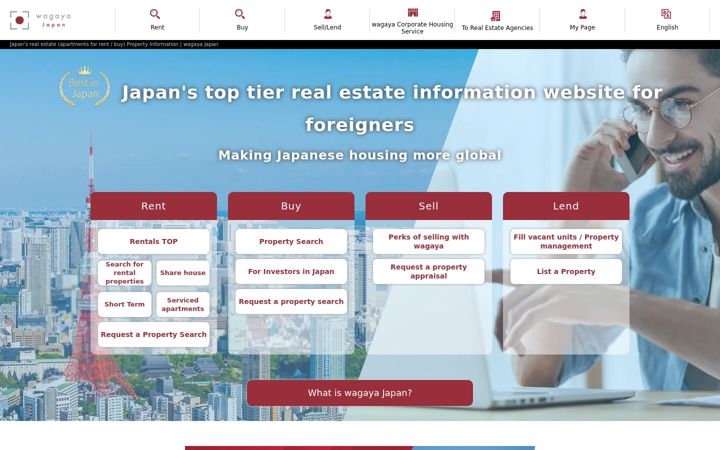
Task: Click the Buy panel header
Action: pos(291,206)
